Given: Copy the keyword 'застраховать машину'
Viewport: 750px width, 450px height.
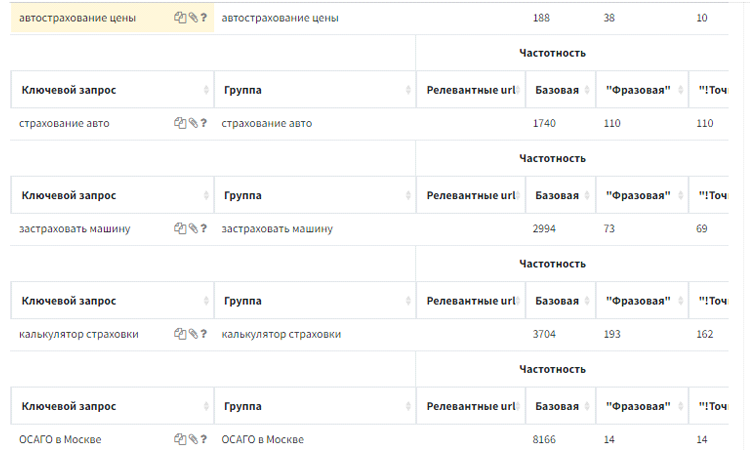Looking at the screenshot, I should pos(180,228).
